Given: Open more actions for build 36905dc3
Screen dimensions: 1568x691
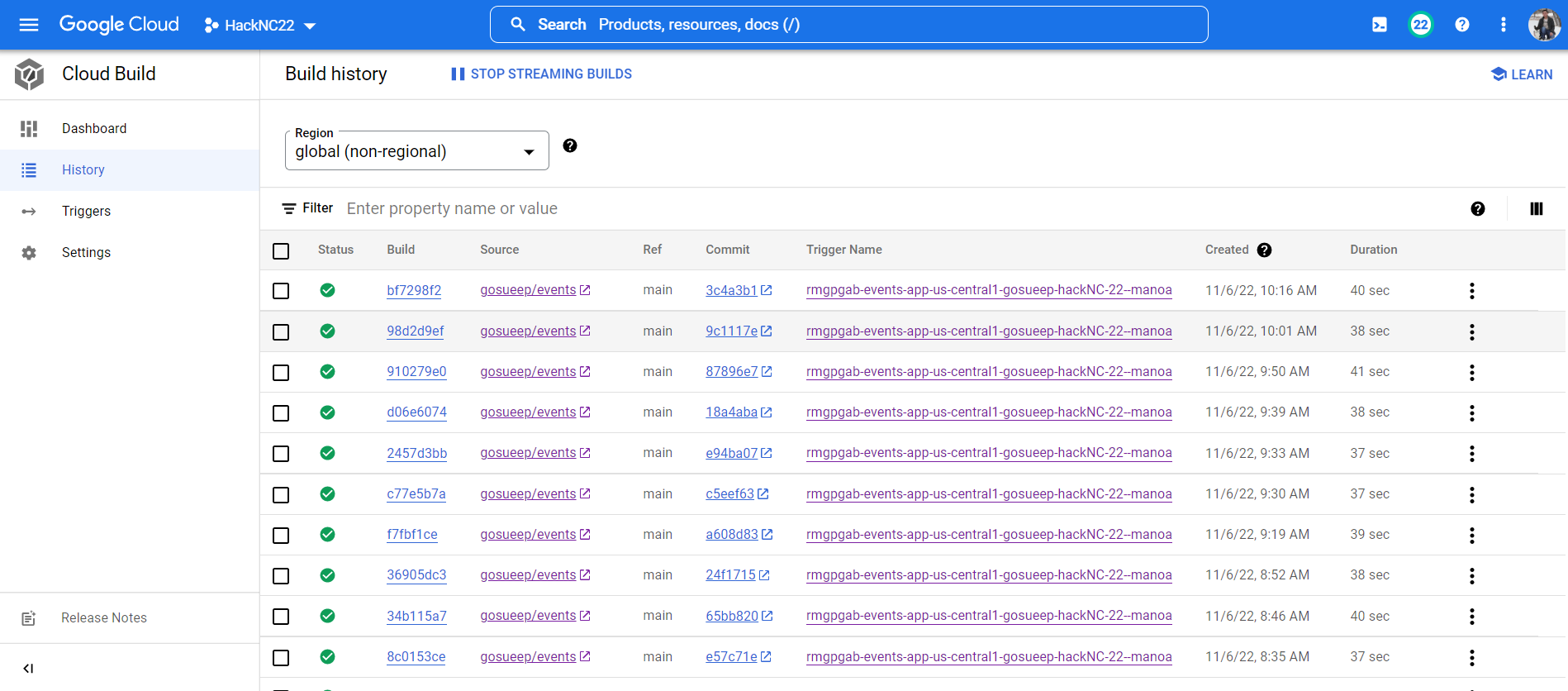Looking at the screenshot, I should pyautogui.click(x=1472, y=576).
